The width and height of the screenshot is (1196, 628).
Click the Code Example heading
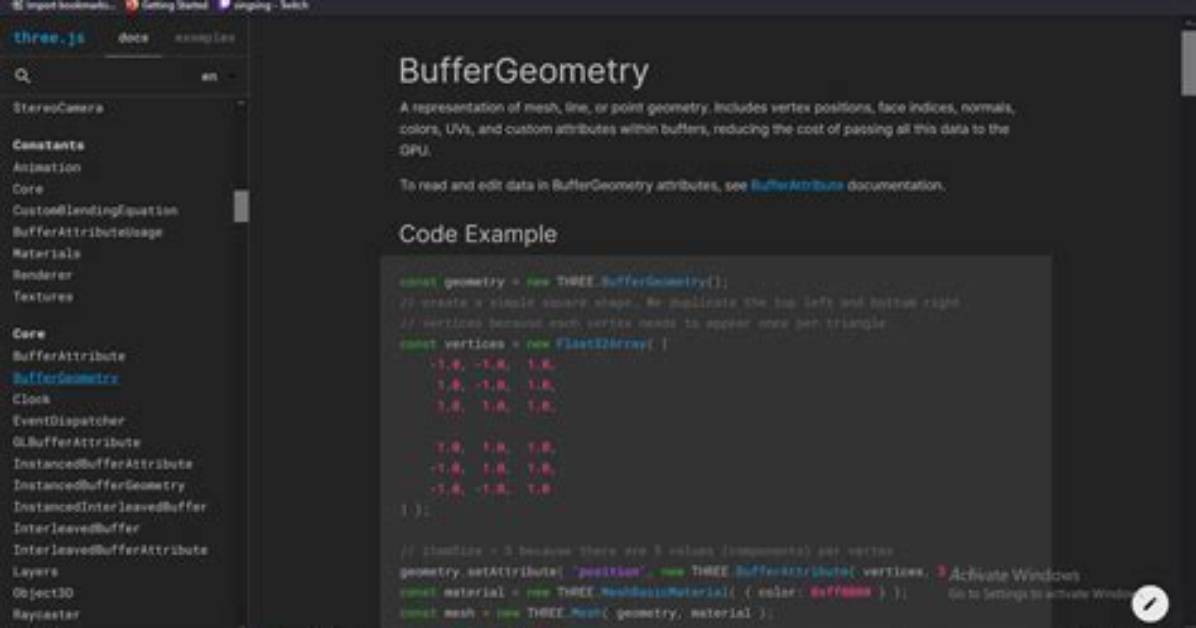pyautogui.click(x=477, y=234)
